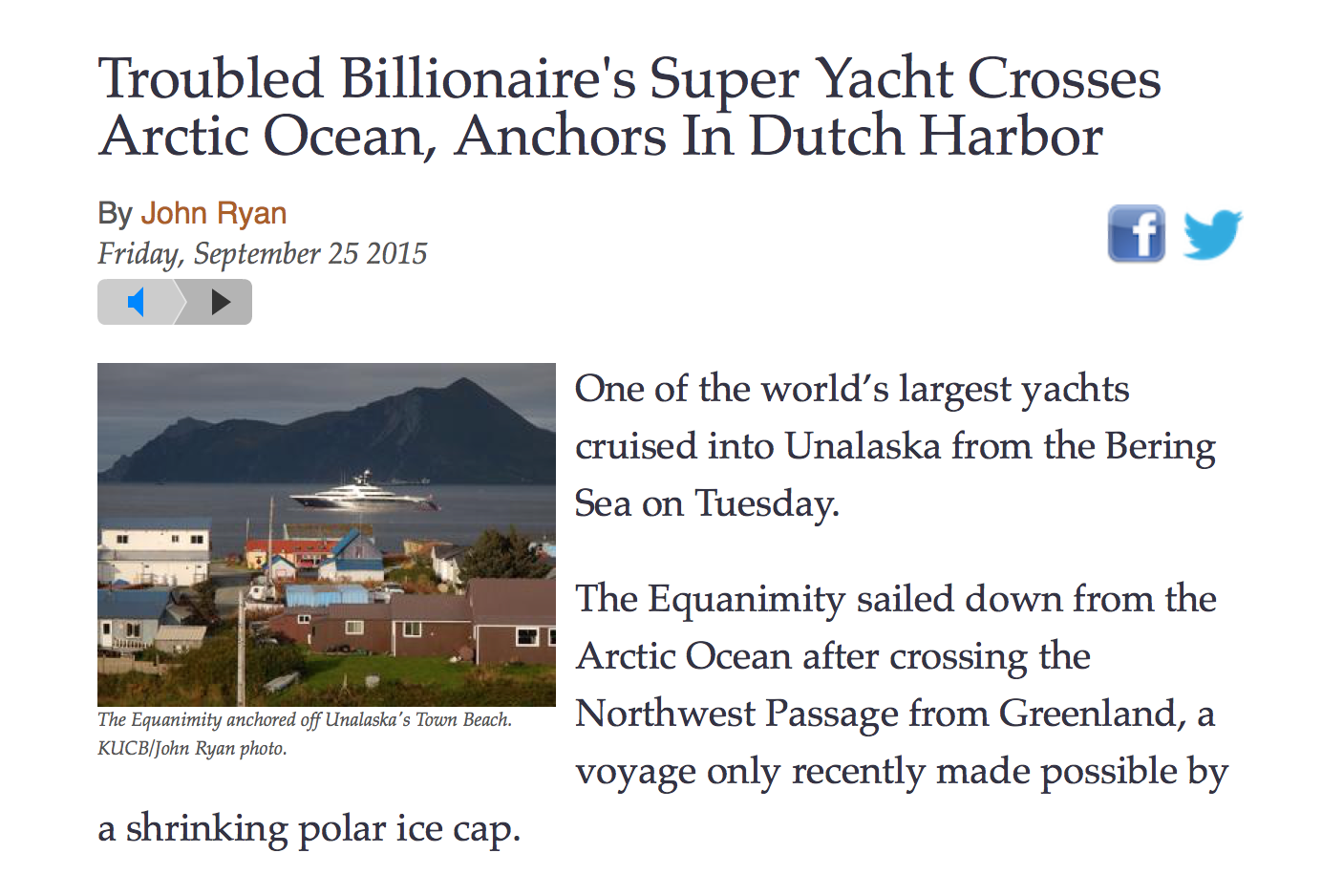Click the blue speaker volume icon
The image size is (1322, 896).
pos(136,302)
